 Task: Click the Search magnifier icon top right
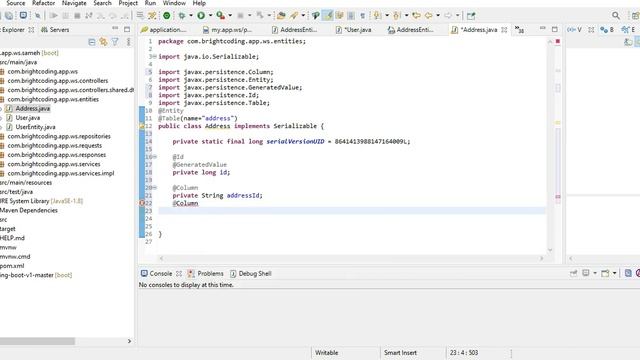click(x=616, y=16)
